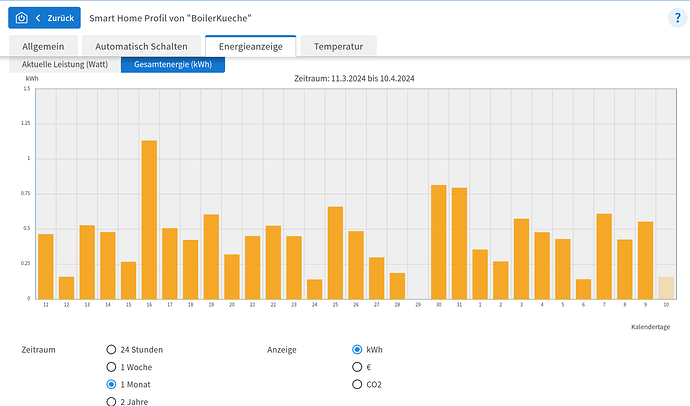690x406 pixels.
Task: Click the bar for day 25
Action: point(335,253)
